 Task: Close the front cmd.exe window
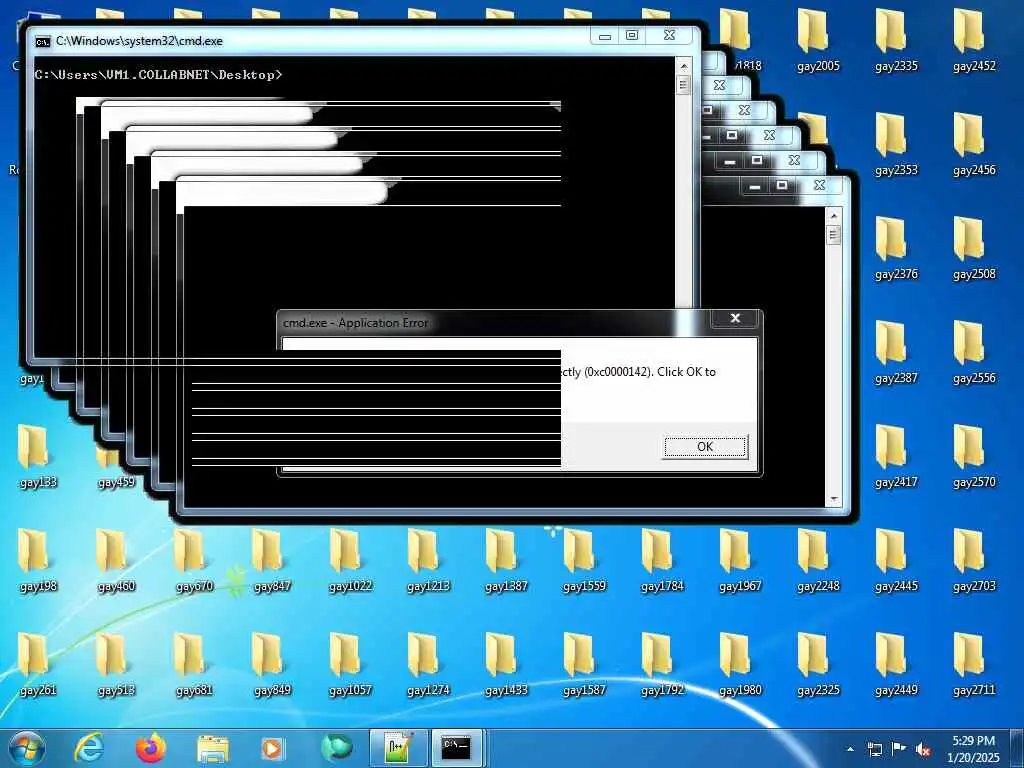[x=669, y=35]
